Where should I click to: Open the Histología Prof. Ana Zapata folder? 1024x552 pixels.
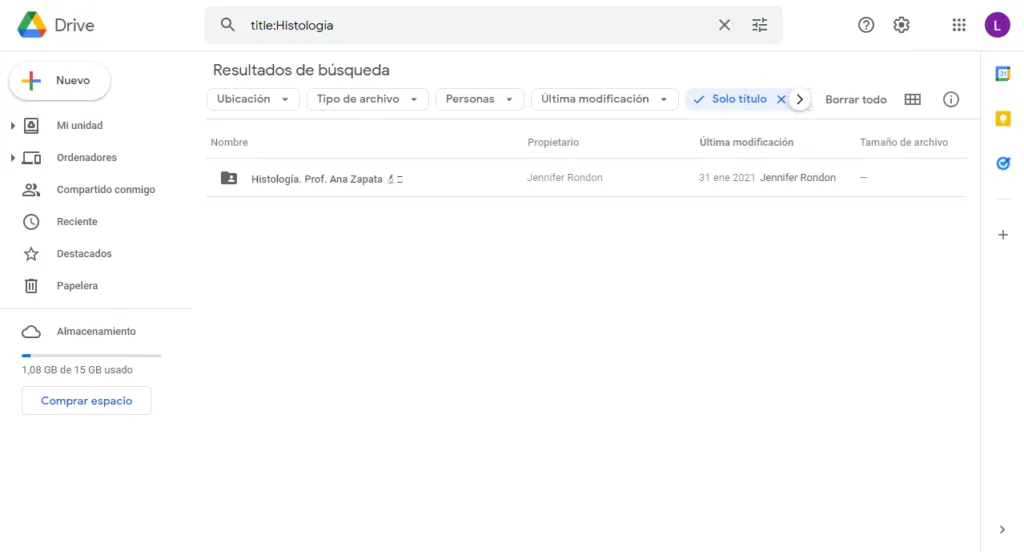[x=316, y=178]
